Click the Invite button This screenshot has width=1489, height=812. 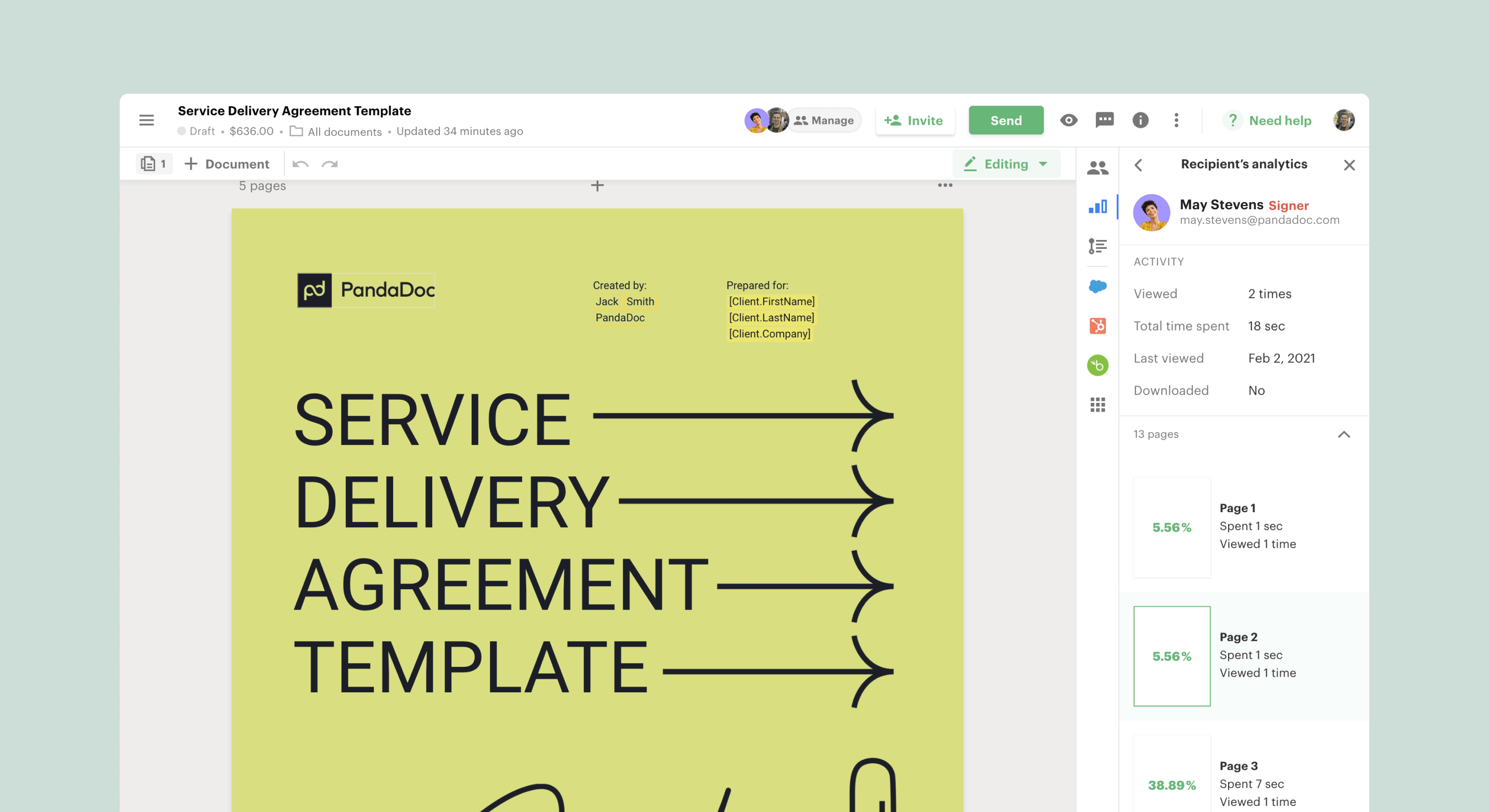pyautogui.click(x=914, y=120)
